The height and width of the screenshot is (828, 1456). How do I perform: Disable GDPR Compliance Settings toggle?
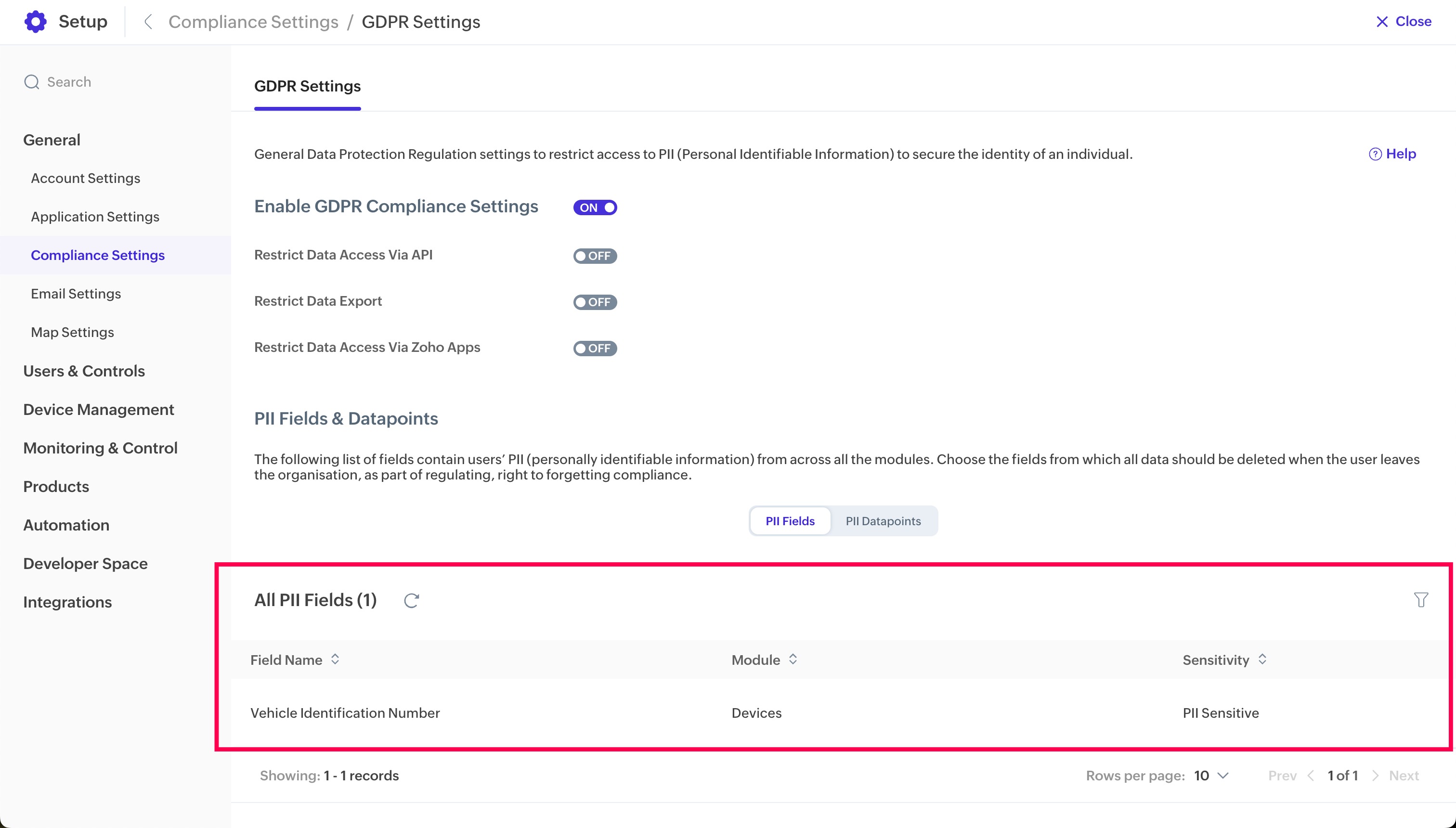coord(595,207)
